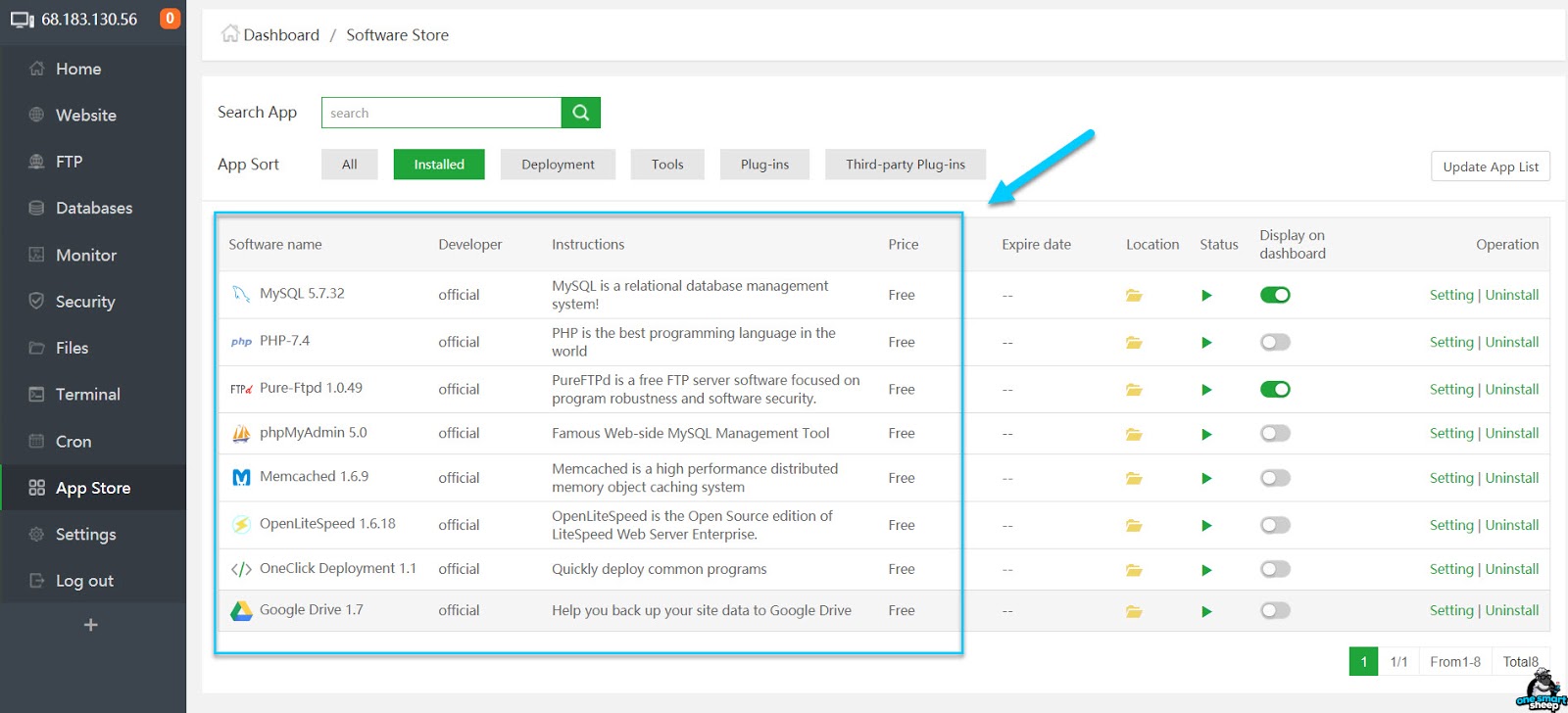Screen dimensions: 1568x713
Task: Click the orange notification badge showing 0
Action: point(170,19)
